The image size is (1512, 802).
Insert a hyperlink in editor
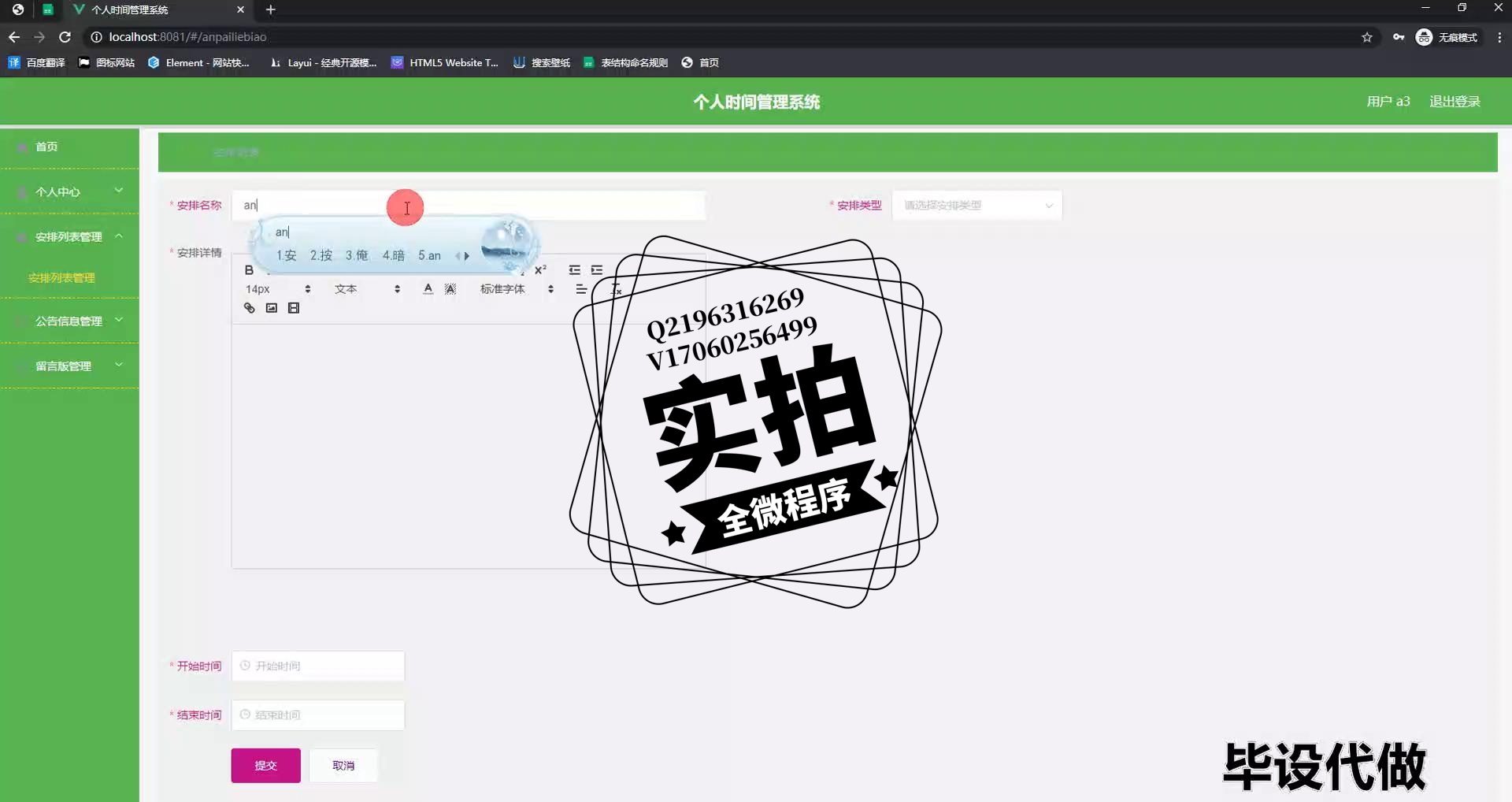[249, 308]
